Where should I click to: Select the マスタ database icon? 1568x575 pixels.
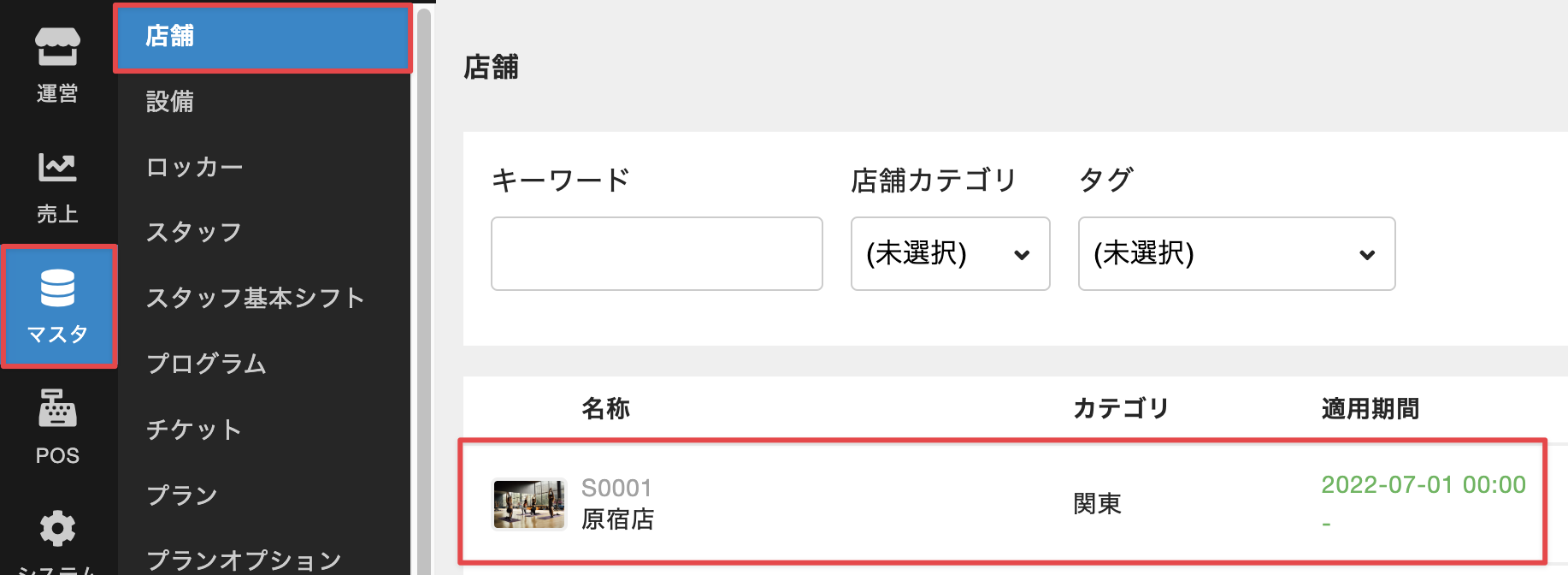point(57,288)
